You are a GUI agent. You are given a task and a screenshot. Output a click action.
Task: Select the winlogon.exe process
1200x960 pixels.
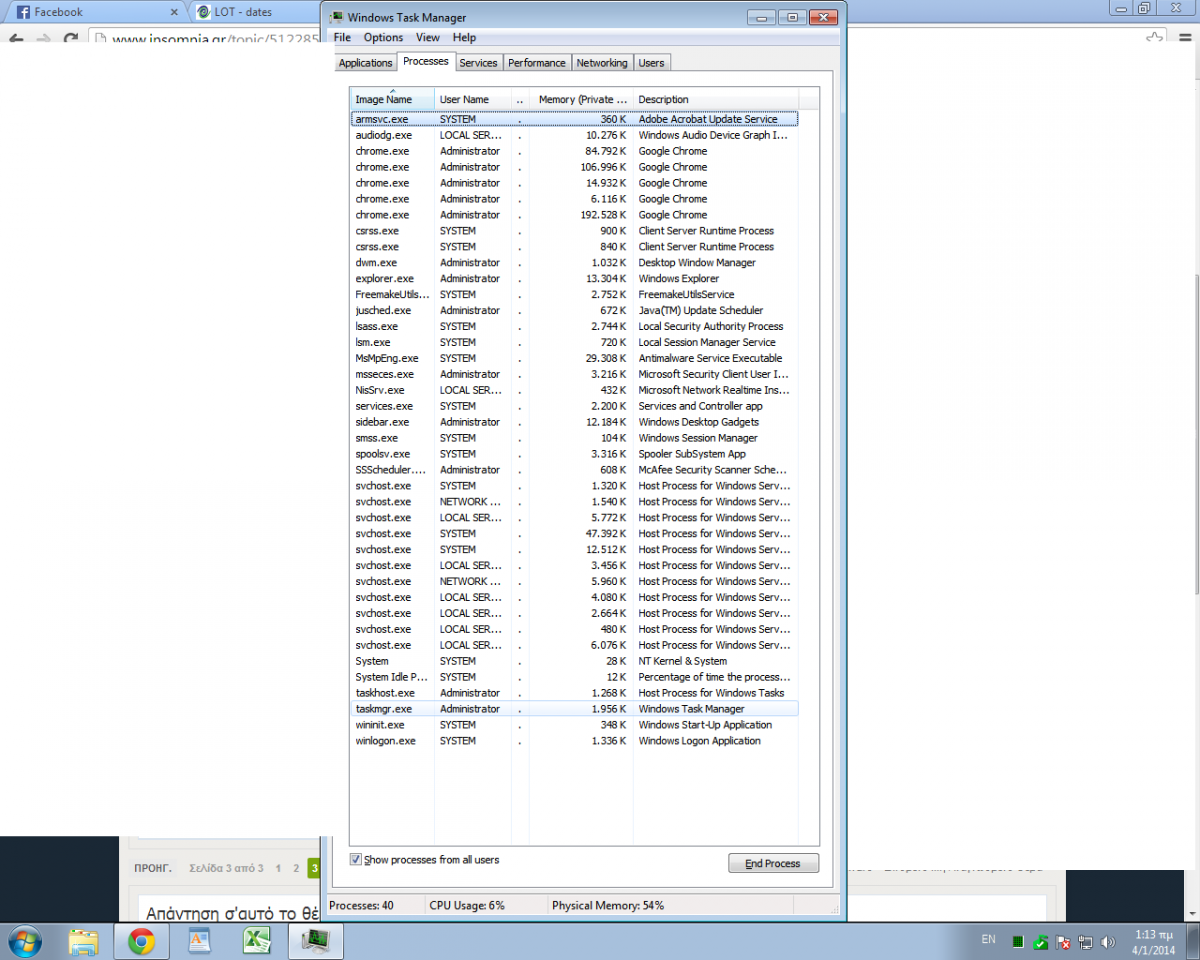coord(574,741)
